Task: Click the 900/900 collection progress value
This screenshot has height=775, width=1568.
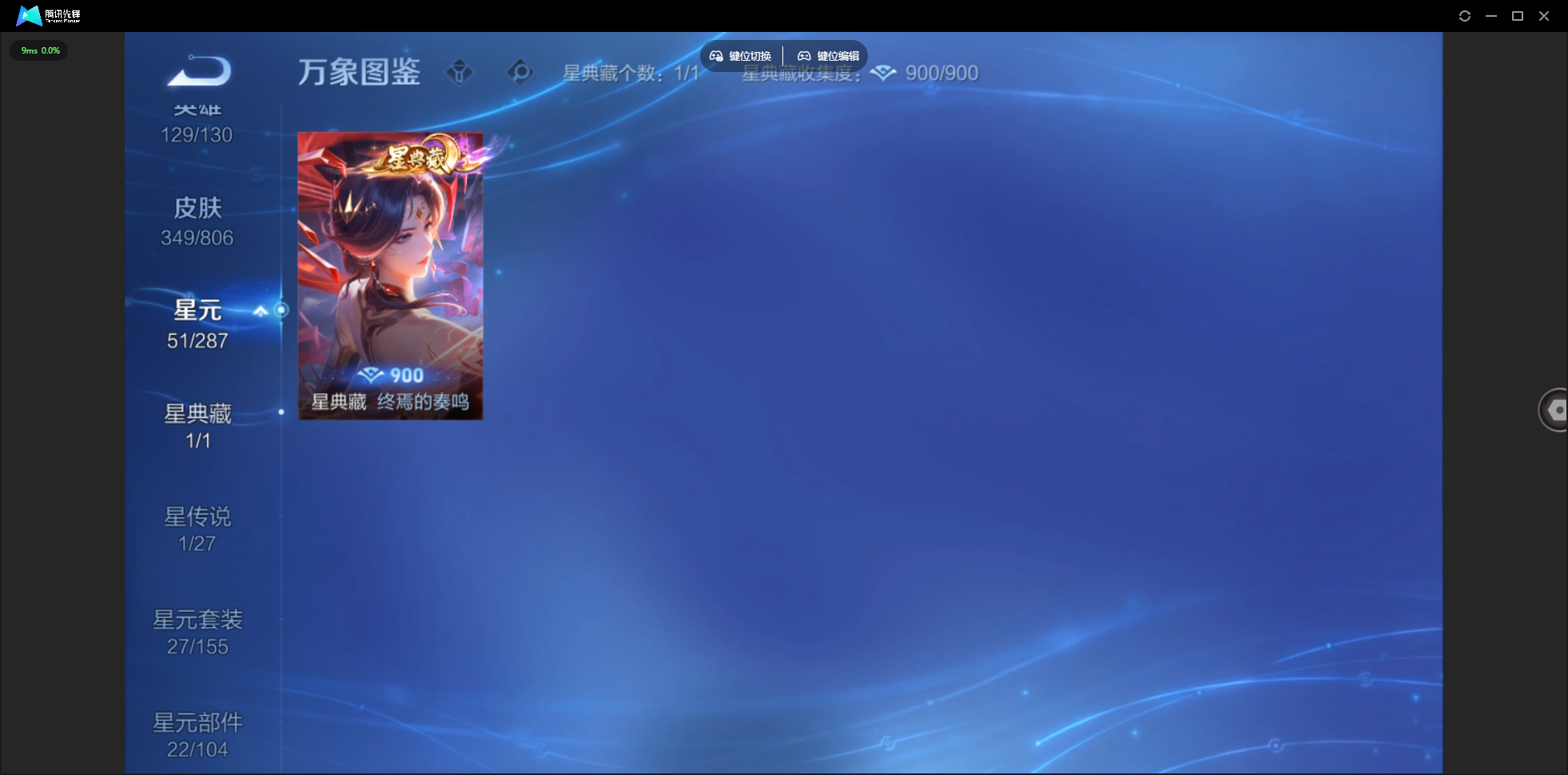Action: [941, 74]
